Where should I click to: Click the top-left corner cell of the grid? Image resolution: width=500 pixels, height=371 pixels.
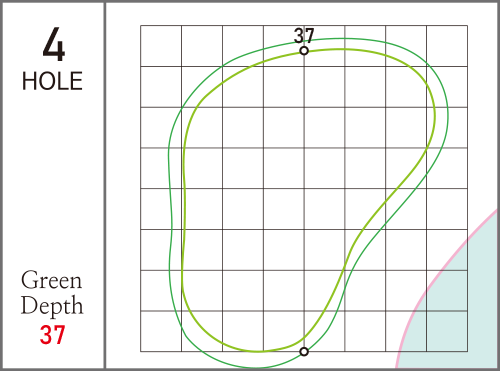(x=161, y=46)
